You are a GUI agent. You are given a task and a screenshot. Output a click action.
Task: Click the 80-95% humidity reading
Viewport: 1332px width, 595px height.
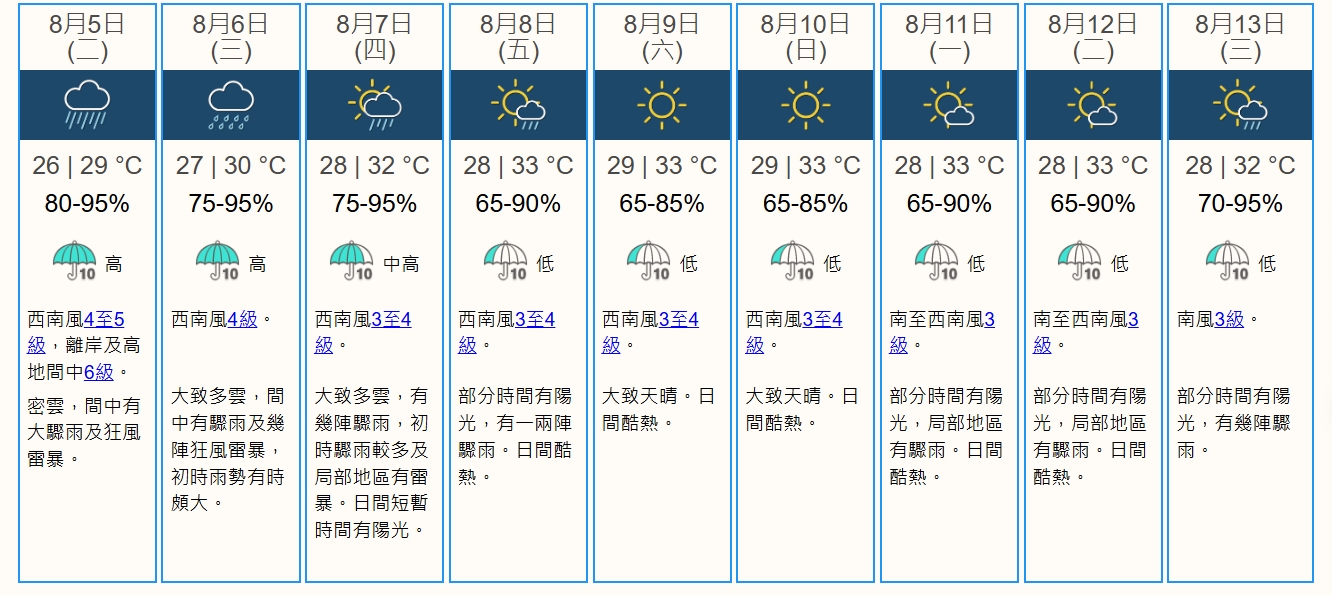pyautogui.click(x=87, y=205)
